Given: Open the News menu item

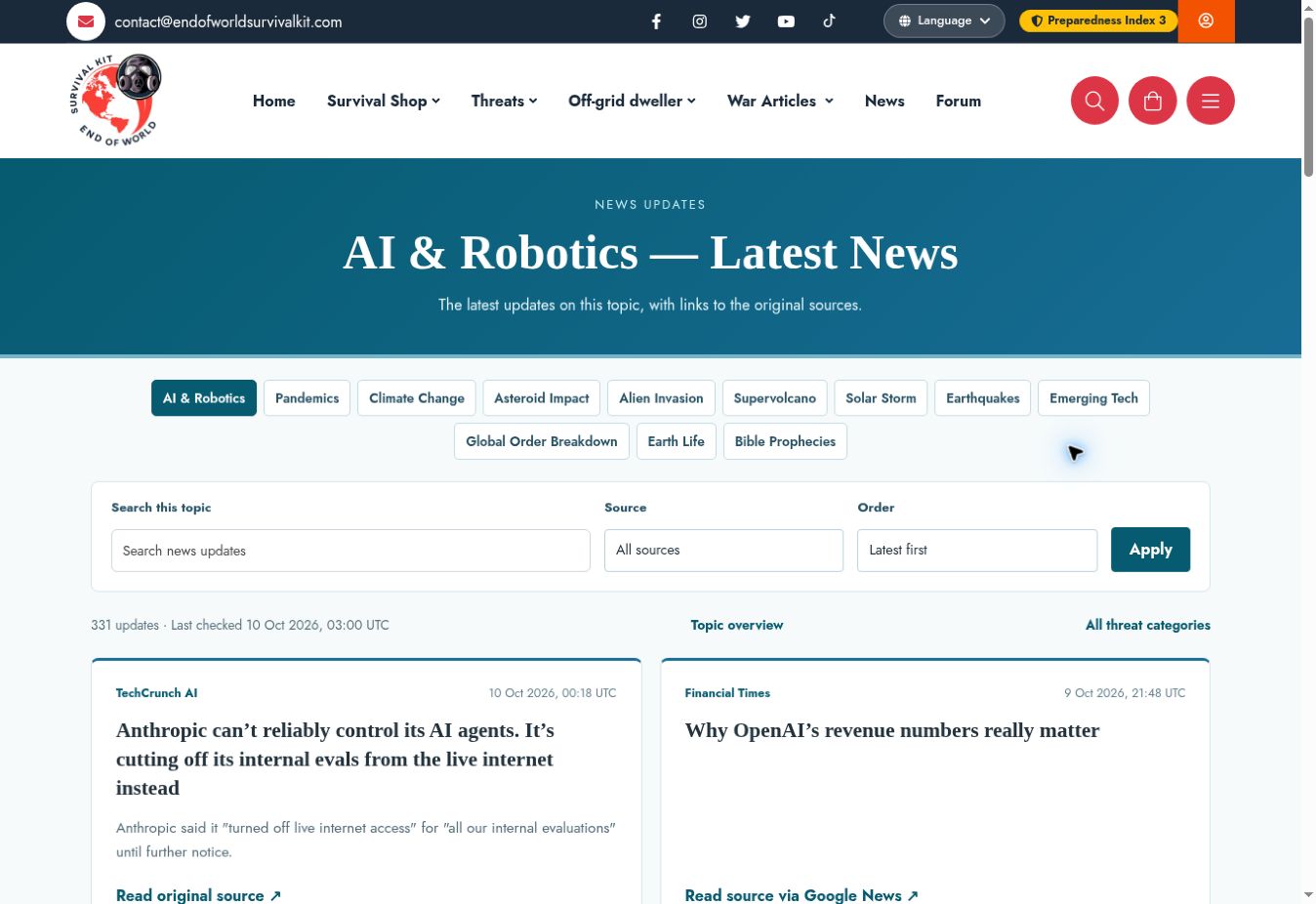Looking at the screenshot, I should point(884,101).
